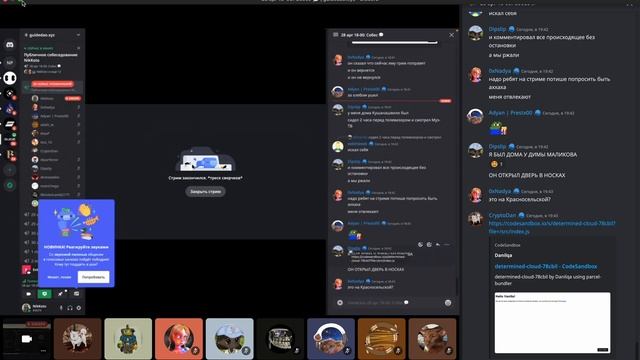The height and width of the screenshot is (360, 640).
Task: Launch activities rocket icon
Action: point(60,294)
